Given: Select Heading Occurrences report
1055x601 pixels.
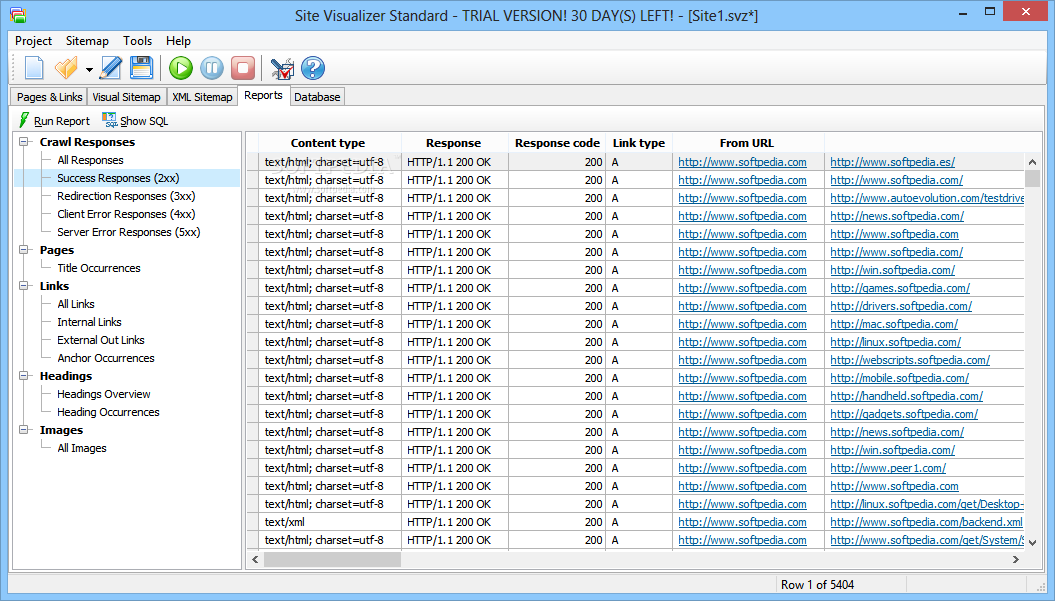Looking at the screenshot, I should point(108,412).
